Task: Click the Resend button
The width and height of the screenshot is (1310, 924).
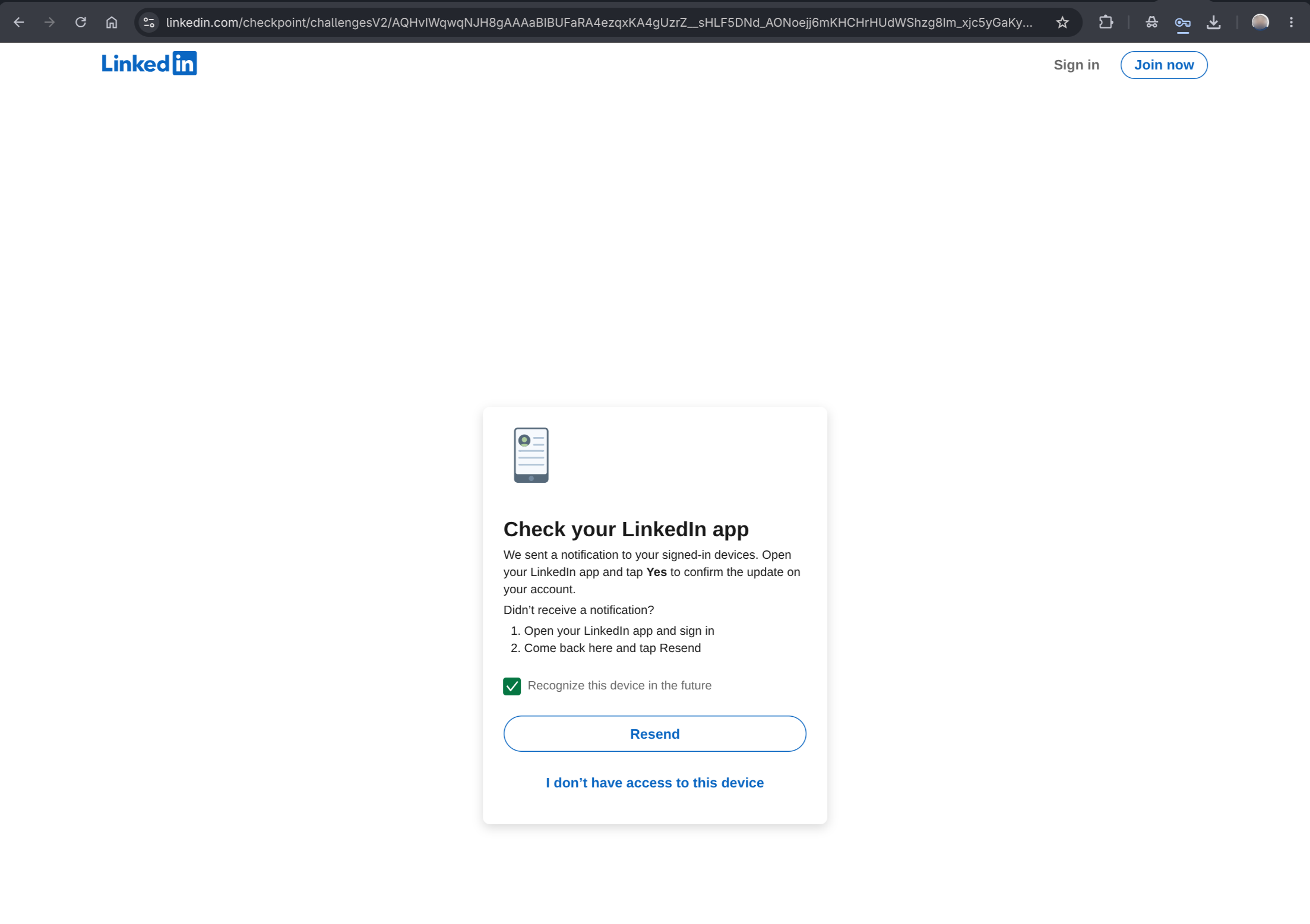Action: pos(654,733)
